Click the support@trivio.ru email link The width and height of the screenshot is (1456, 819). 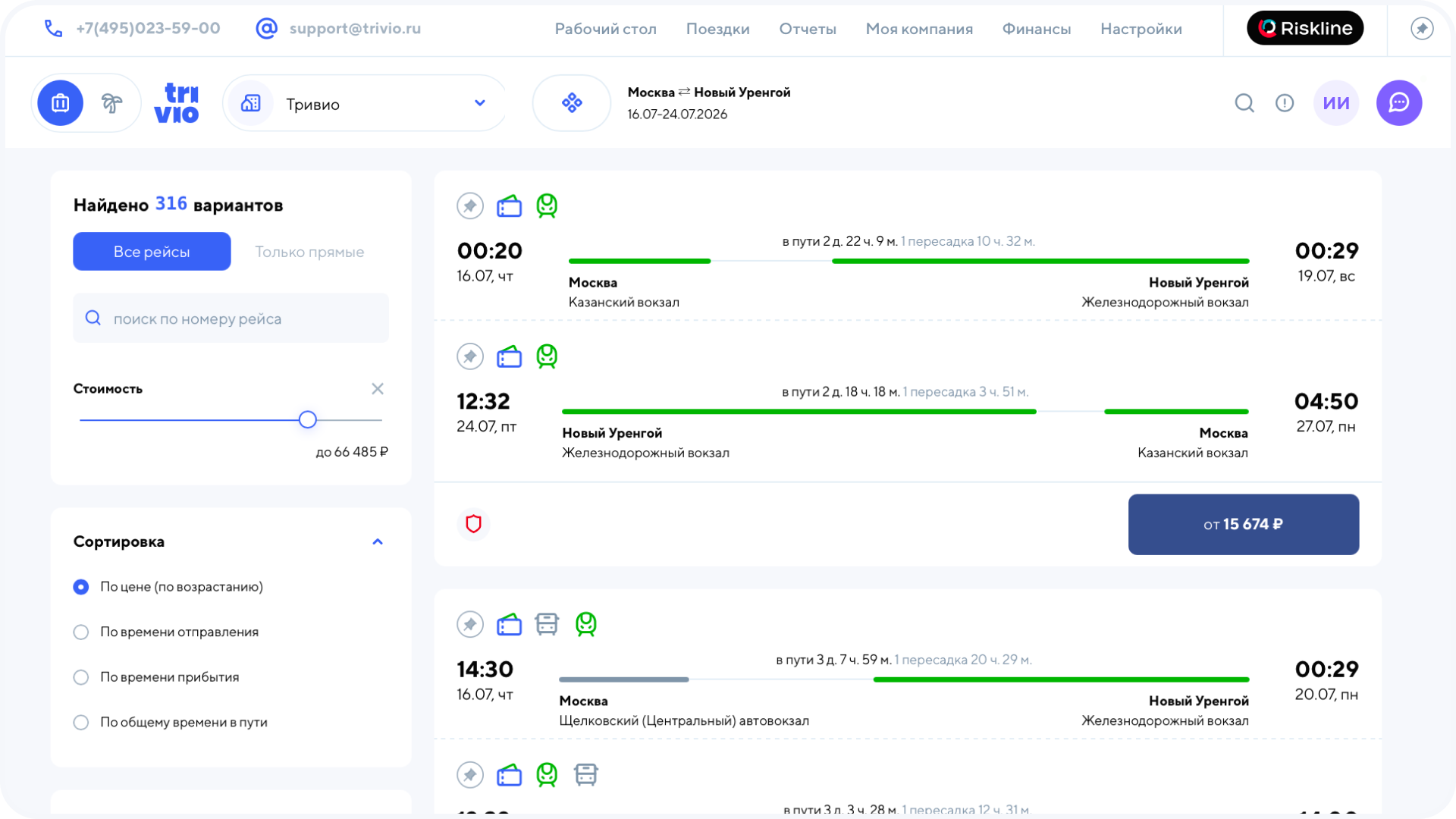(355, 29)
